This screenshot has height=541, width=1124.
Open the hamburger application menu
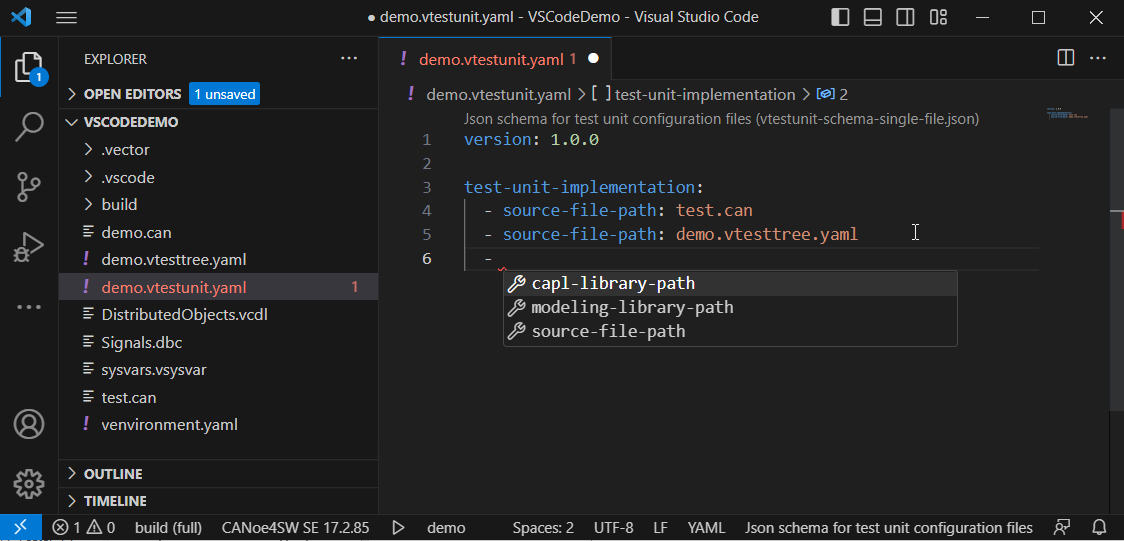[x=67, y=18]
